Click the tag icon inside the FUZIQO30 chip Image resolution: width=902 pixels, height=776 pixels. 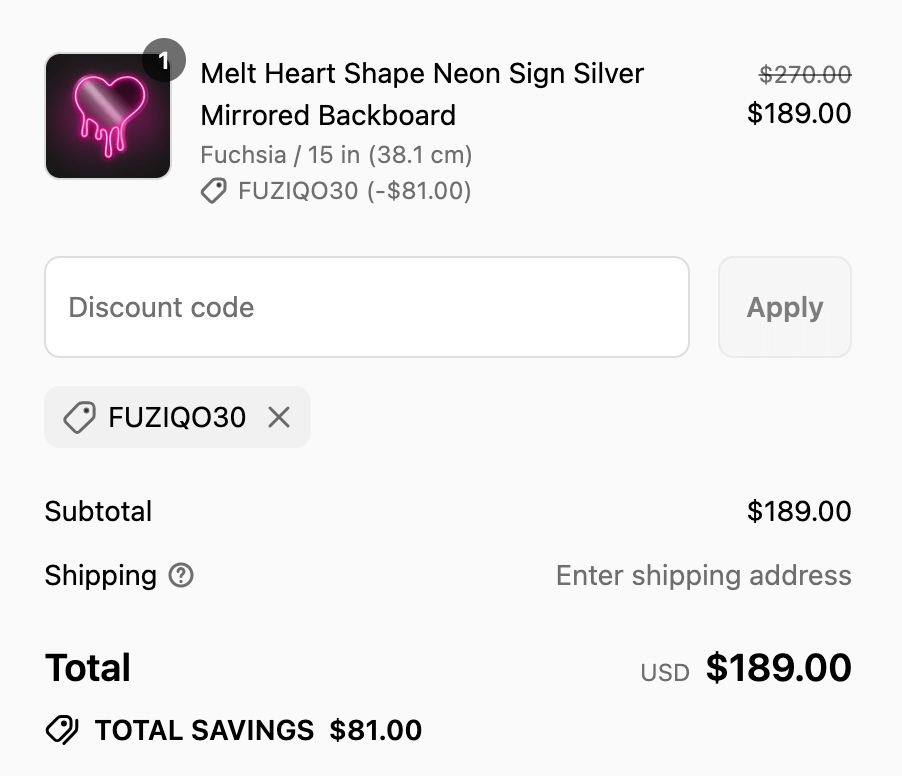pos(78,417)
